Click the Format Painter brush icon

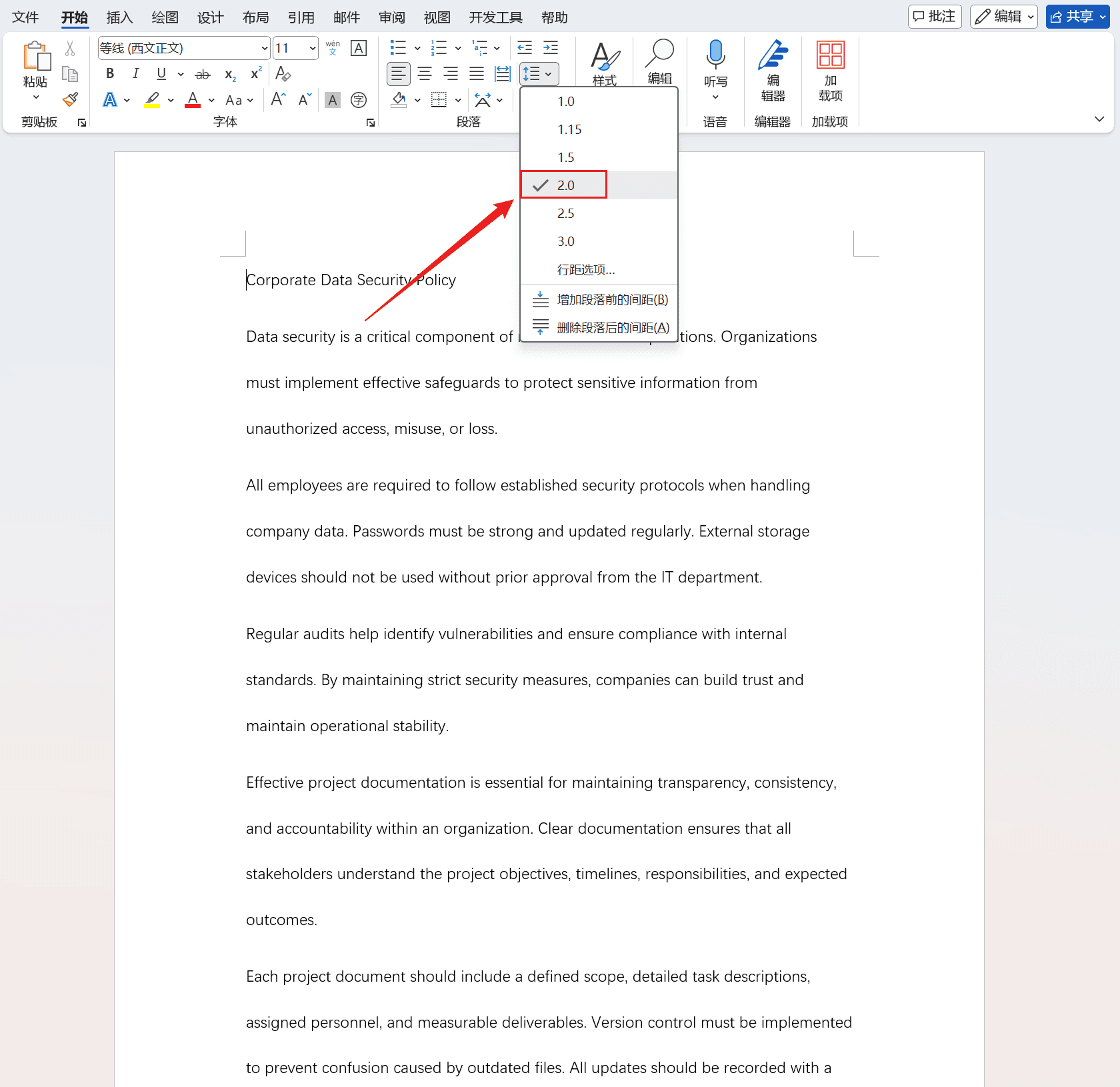tap(70, 100)
